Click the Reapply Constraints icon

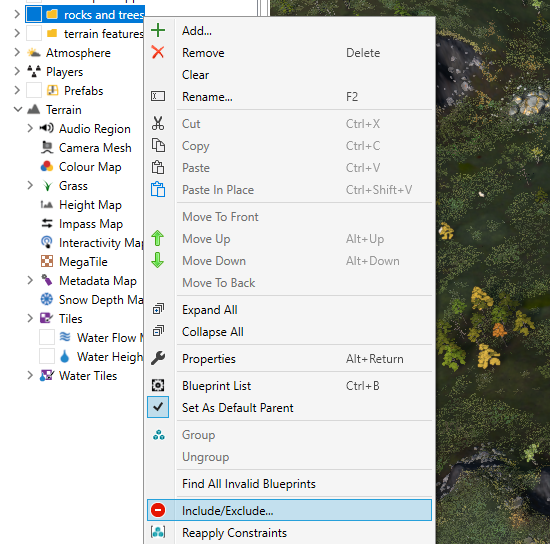(158, 532)
